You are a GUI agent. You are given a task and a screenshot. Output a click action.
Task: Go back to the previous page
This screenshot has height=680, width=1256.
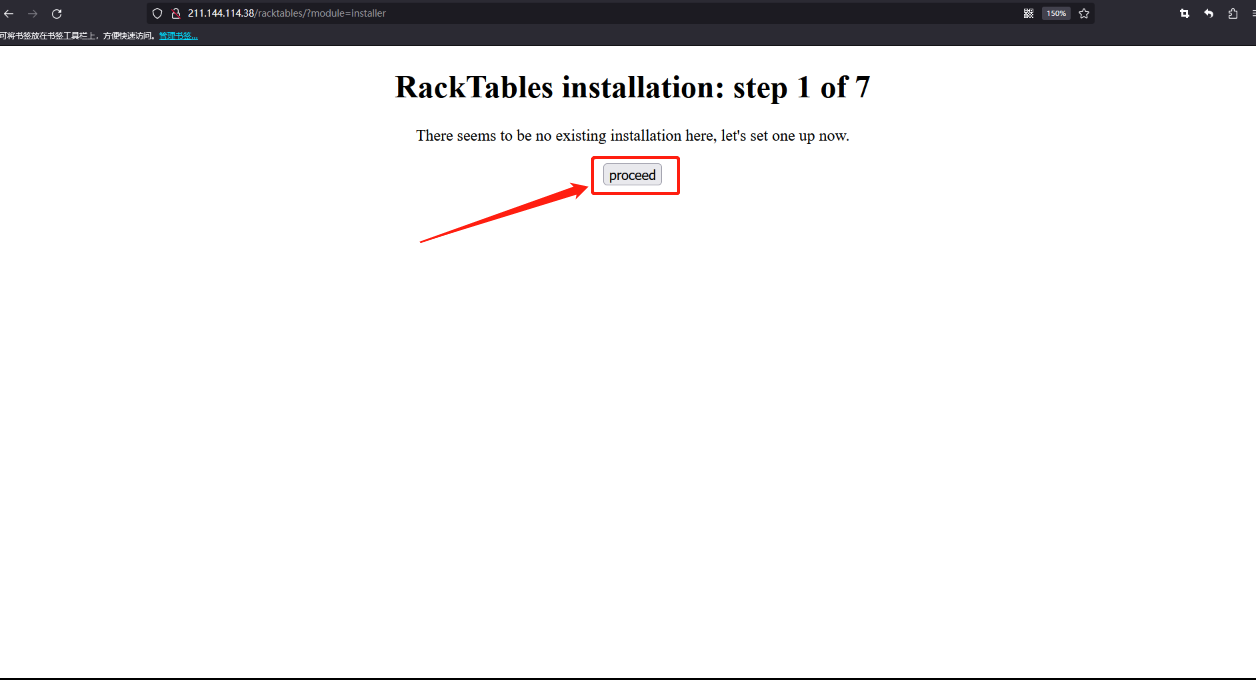pos(8,14)
